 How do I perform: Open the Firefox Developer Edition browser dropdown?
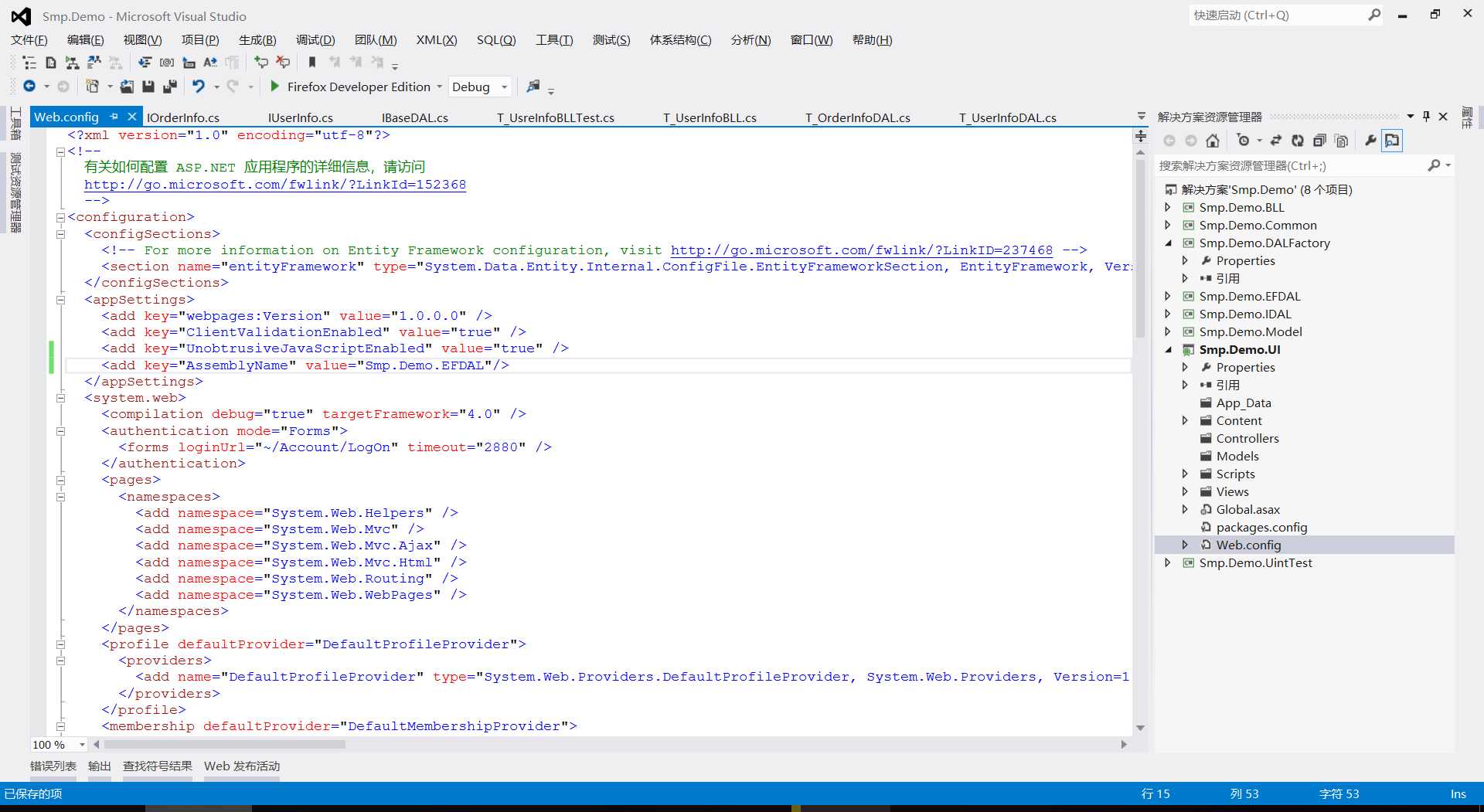(440, 87)
